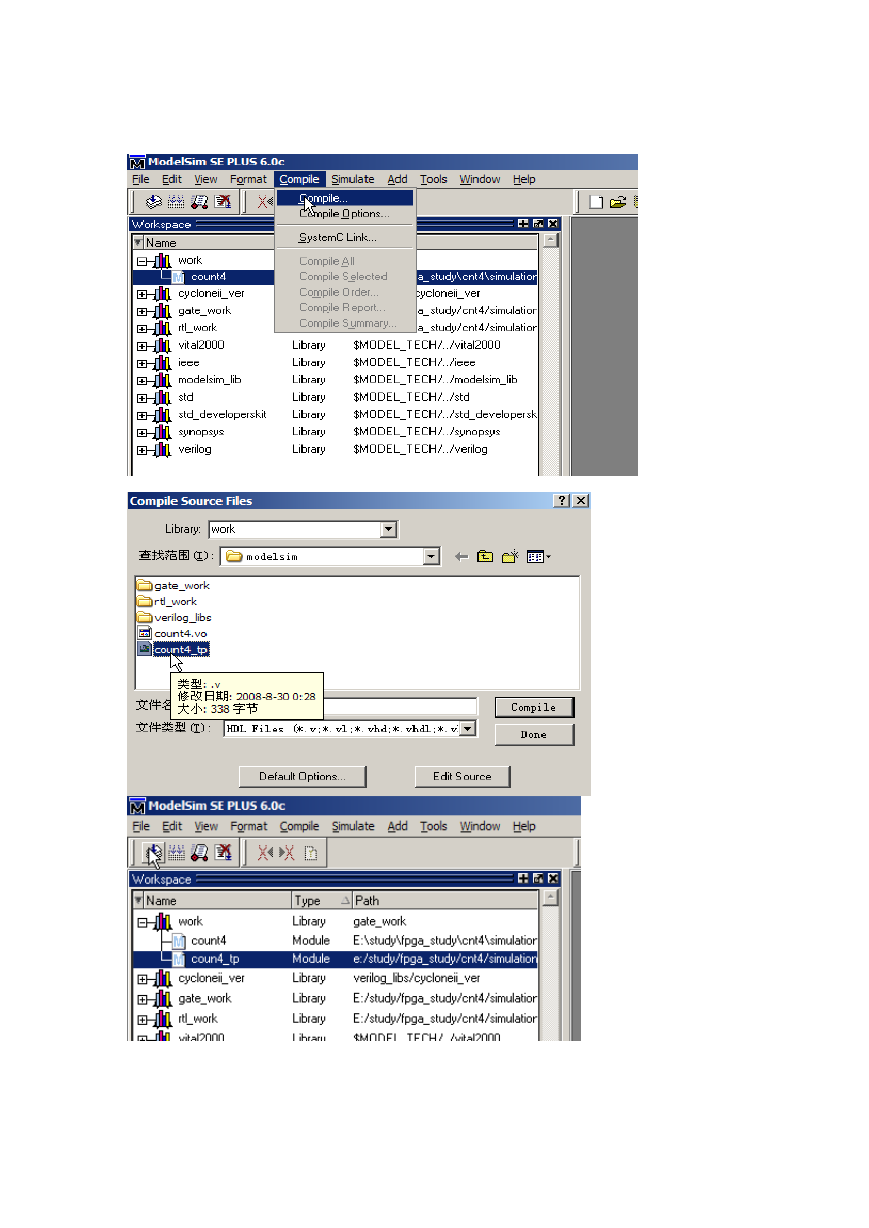Click the up-one-level folder icon in the dialog
Viewport: 869px width, 1228px height.
pos(485,557)
